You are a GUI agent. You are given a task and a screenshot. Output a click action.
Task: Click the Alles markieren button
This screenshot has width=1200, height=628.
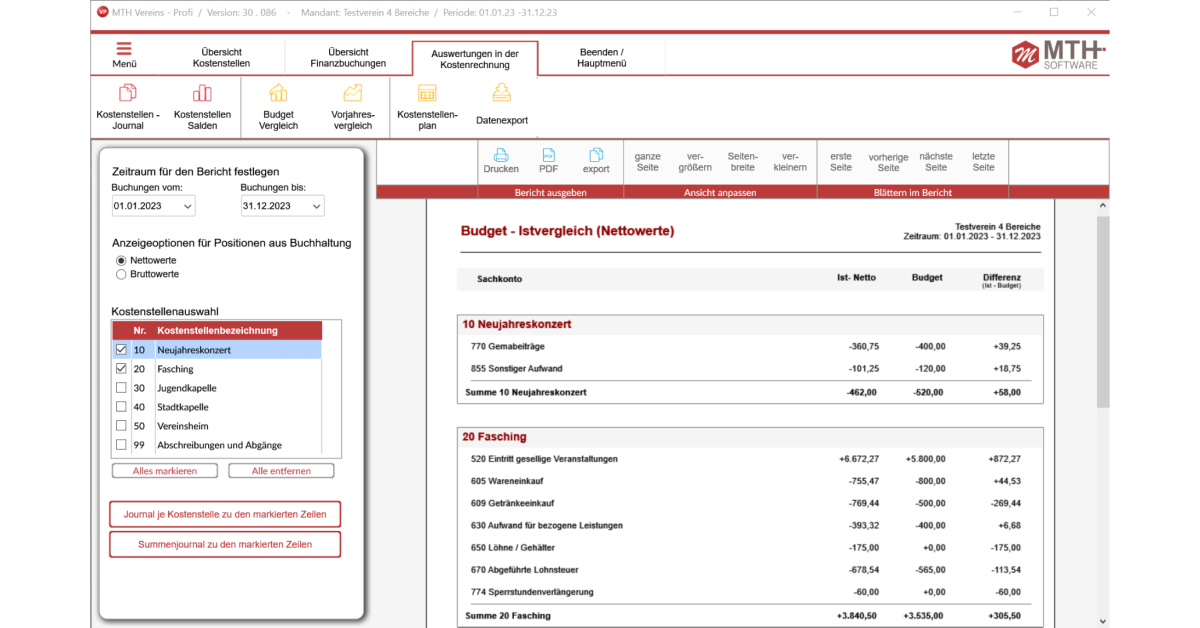pyautogui.click(x=164, y=471)
